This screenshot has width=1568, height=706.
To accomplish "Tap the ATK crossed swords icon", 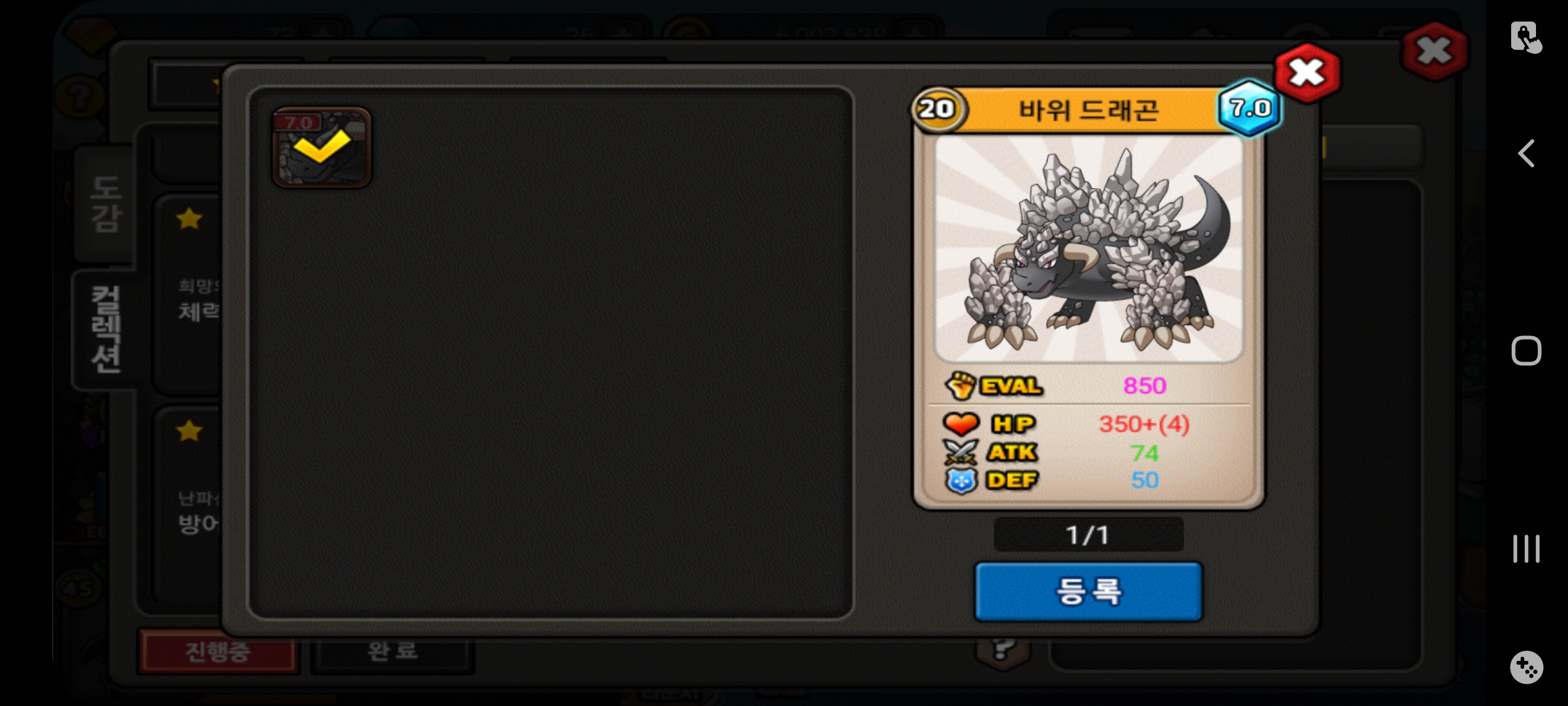I will [x=961, y=452].
